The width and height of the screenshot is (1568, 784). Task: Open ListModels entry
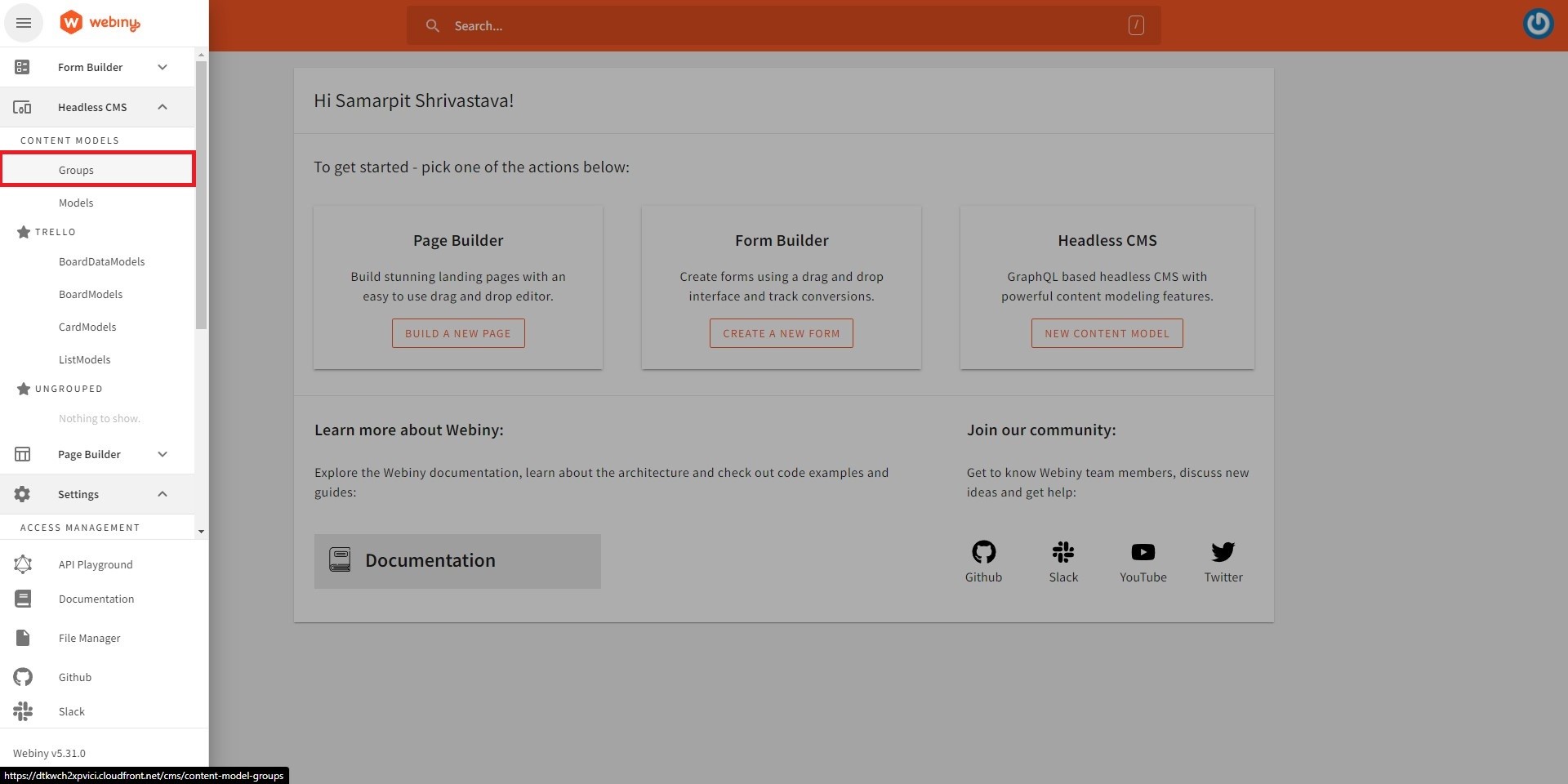coord(97,359)
